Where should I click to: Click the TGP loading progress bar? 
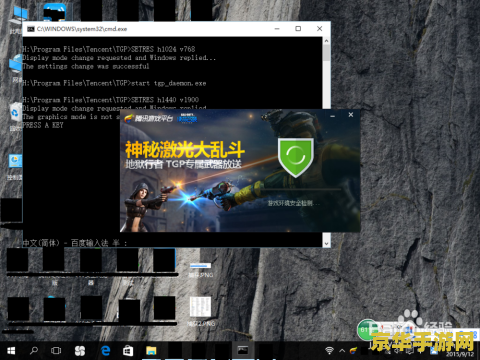(x=301, y=190)
